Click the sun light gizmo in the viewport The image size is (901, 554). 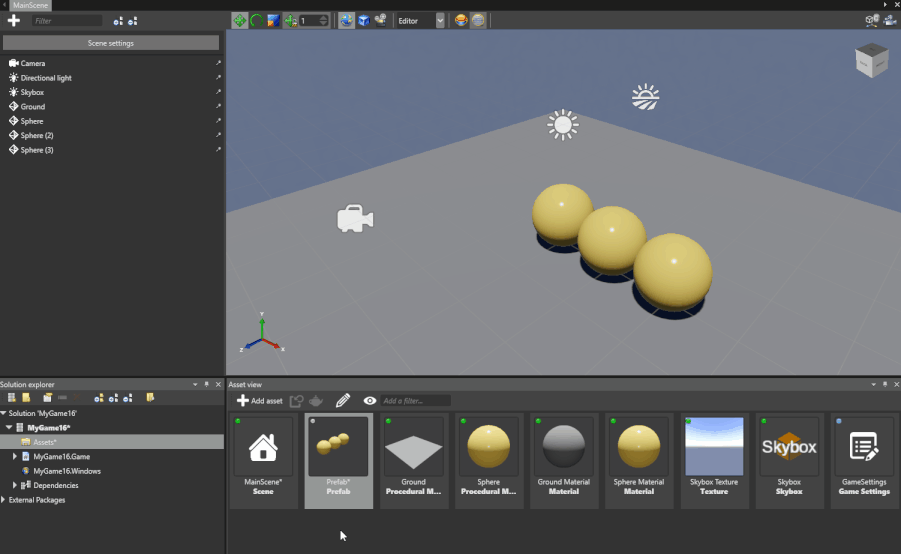click(563, 125)
